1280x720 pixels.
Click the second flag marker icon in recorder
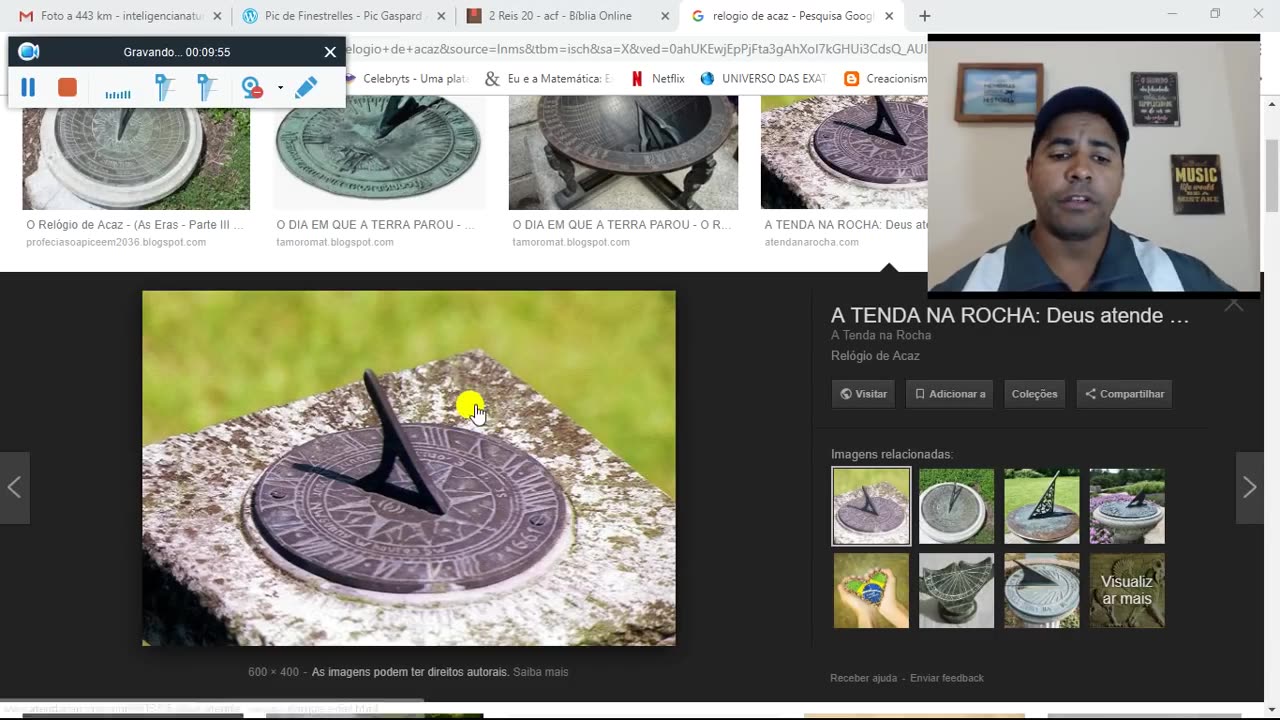207,88
